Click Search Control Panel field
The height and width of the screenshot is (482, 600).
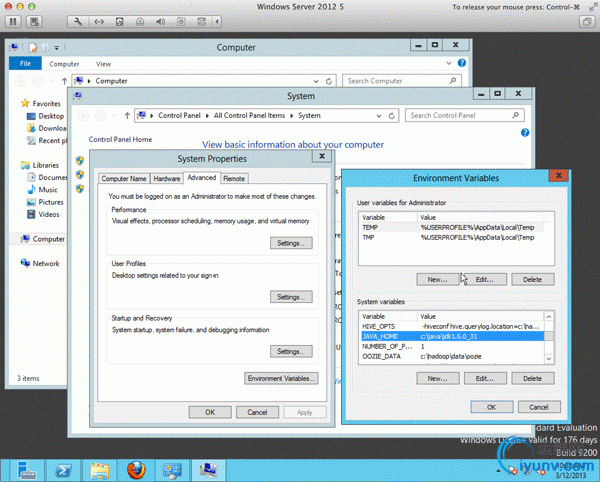pyautogui.click(x=465, y=116)
